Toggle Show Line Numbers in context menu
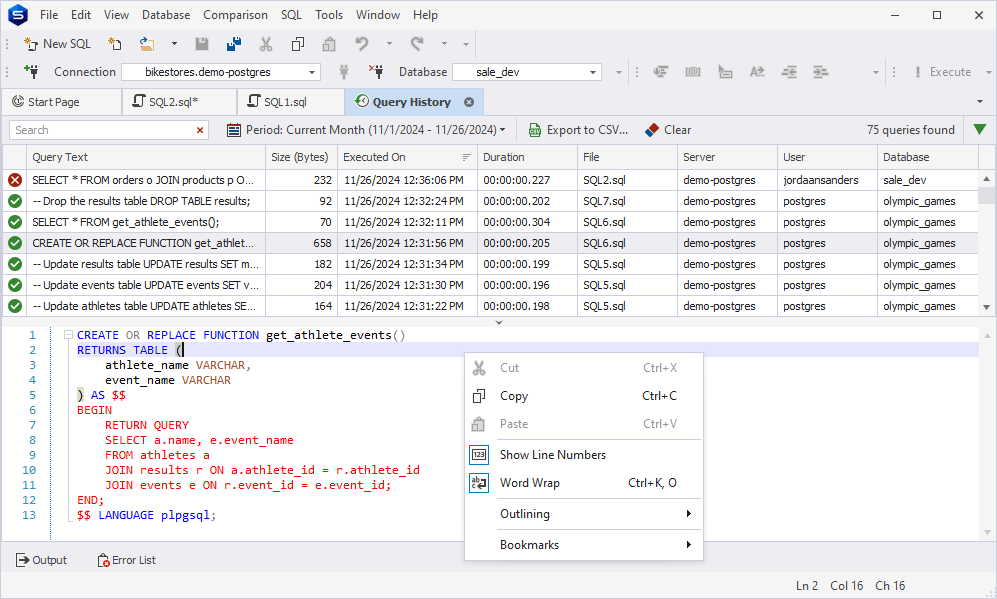 (584, 455)
